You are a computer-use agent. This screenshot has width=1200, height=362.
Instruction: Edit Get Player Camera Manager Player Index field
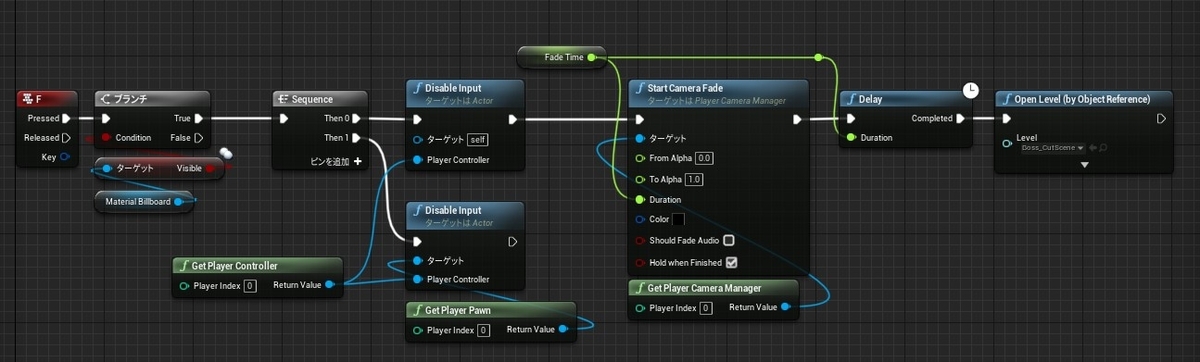[x=706, y=307]
